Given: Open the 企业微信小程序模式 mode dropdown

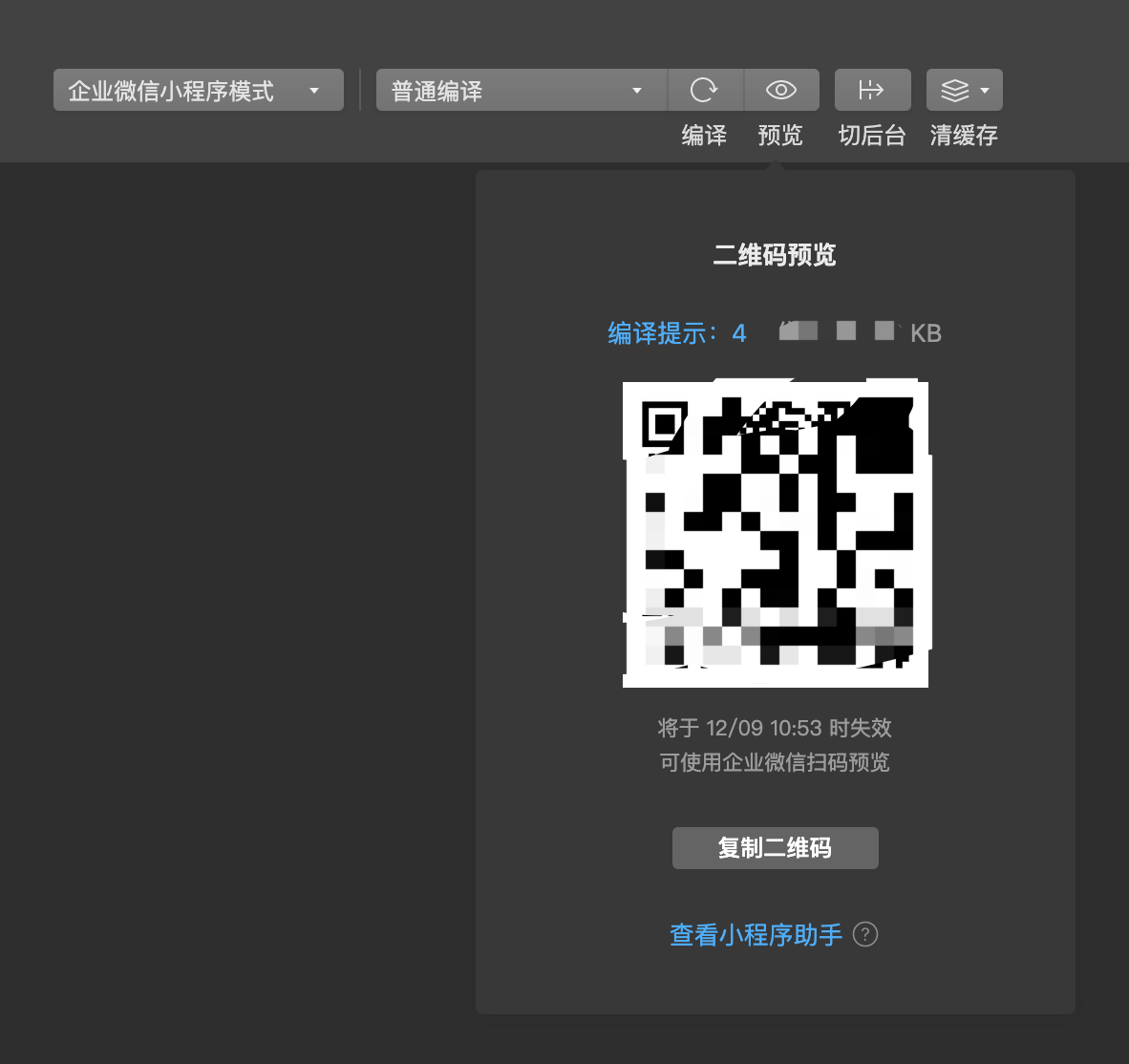Looking at the screenshot, I should coord(198,90).
